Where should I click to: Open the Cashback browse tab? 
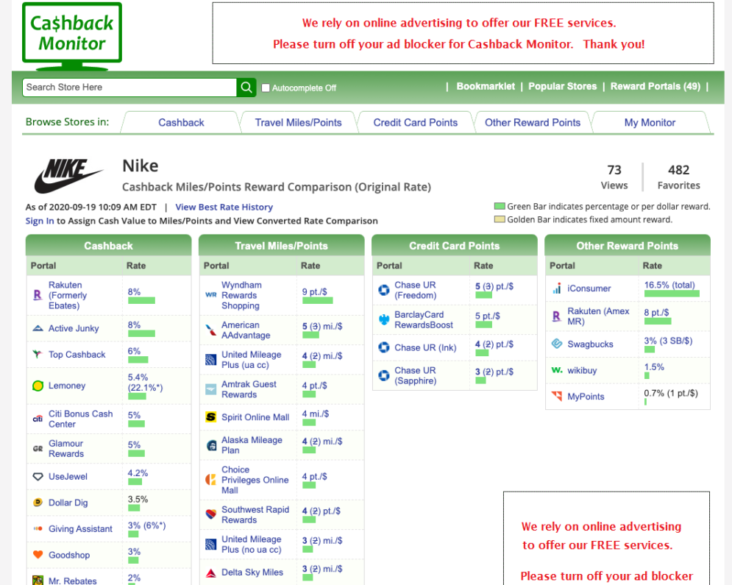(x=181, y=123)
